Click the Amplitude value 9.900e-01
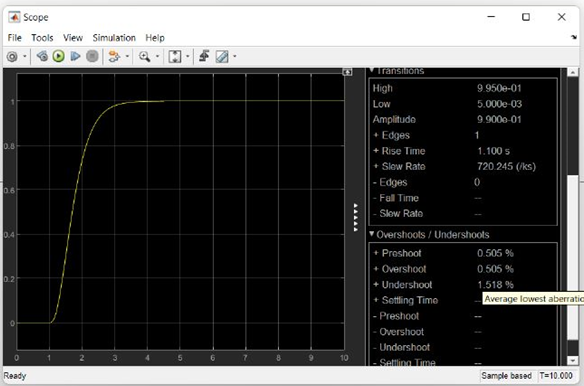 click(499, 120)
